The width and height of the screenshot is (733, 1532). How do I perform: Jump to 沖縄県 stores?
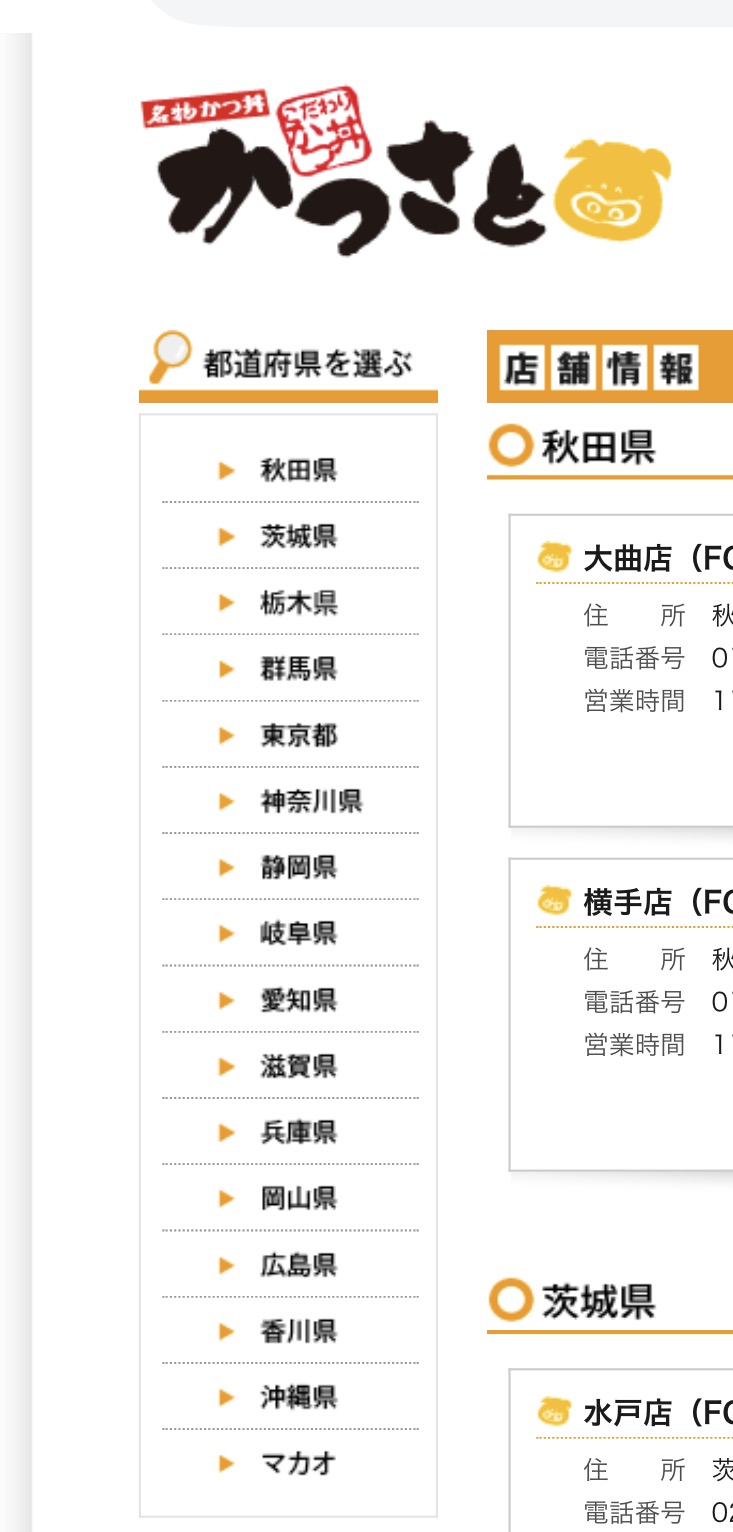click(x=298, y=1397)
